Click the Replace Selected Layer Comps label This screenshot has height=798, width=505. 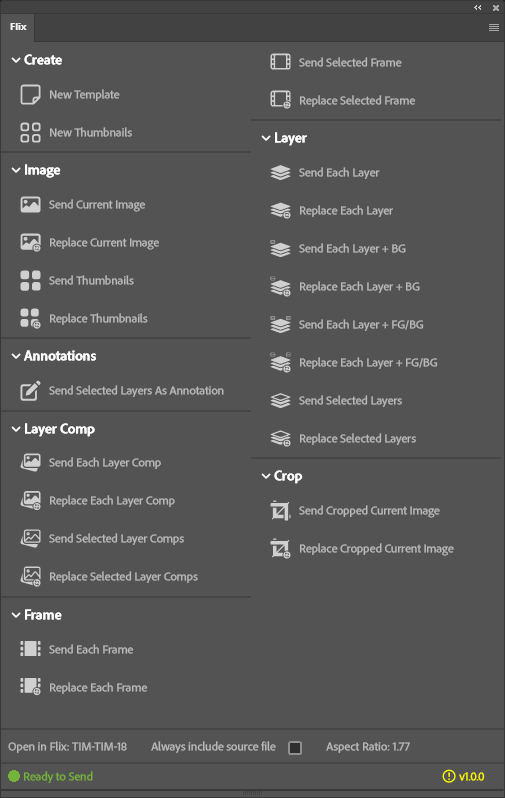[x=123, y=577]
